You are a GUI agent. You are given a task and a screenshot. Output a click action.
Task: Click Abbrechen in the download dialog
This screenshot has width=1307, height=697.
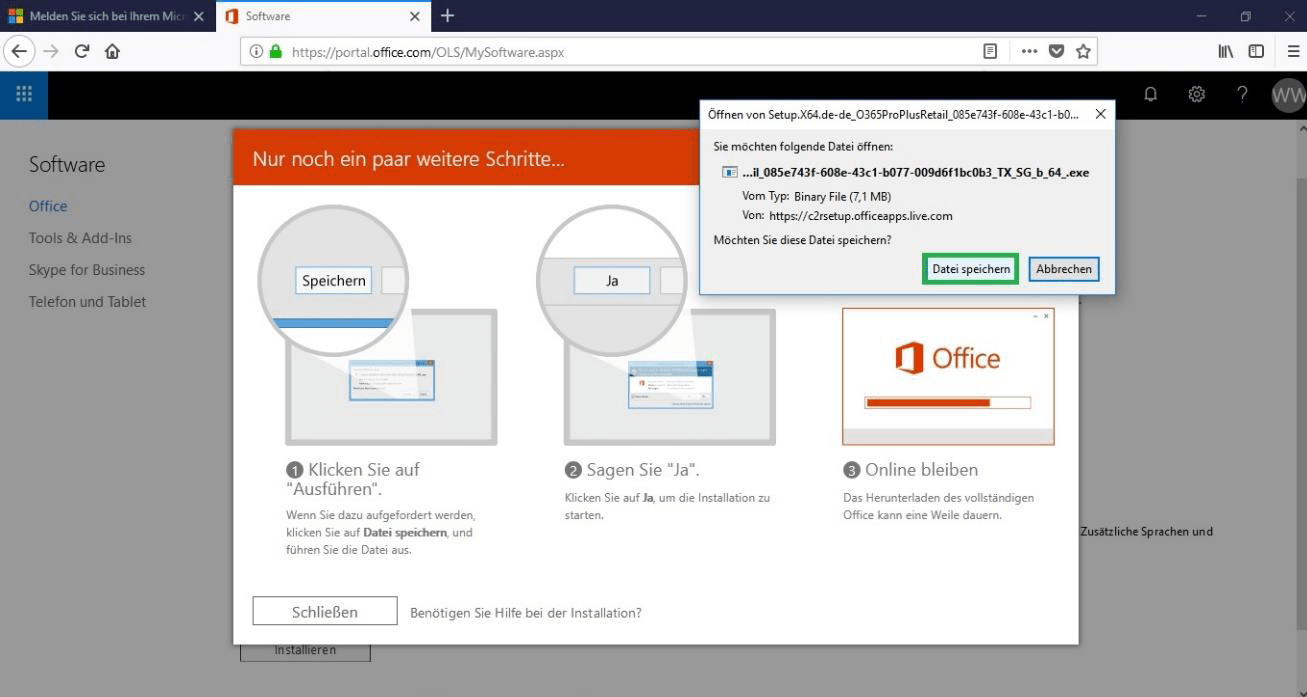tap(1064, 269)
